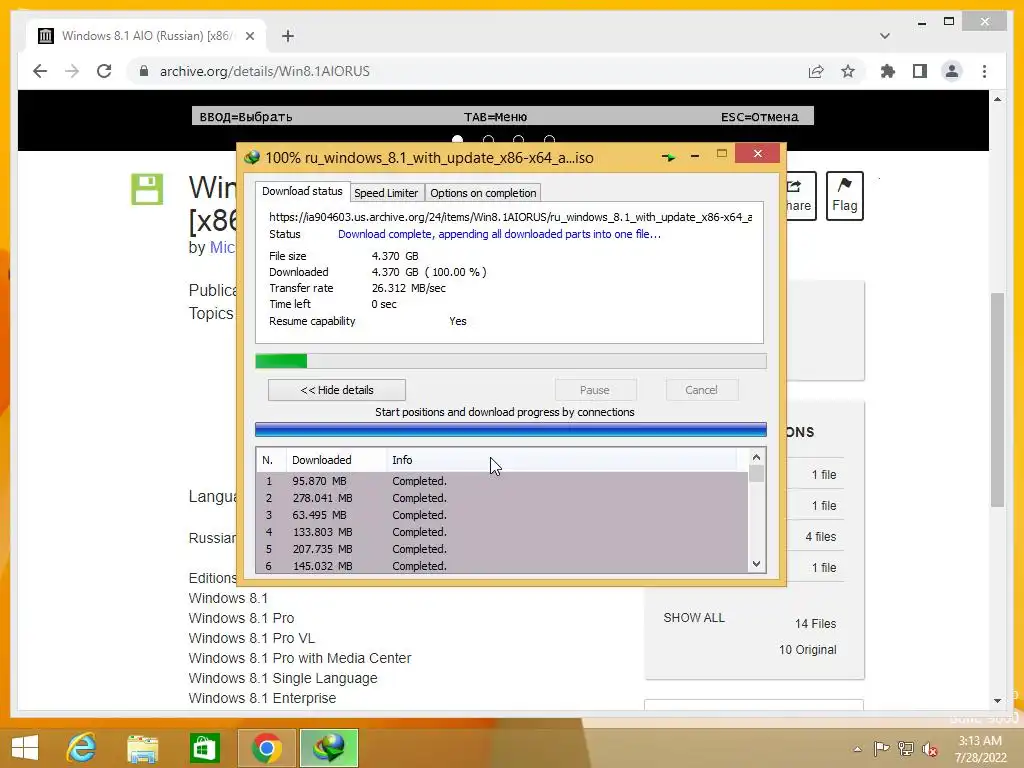
Task: Click the Flag button on archive page
Action: 844,195
